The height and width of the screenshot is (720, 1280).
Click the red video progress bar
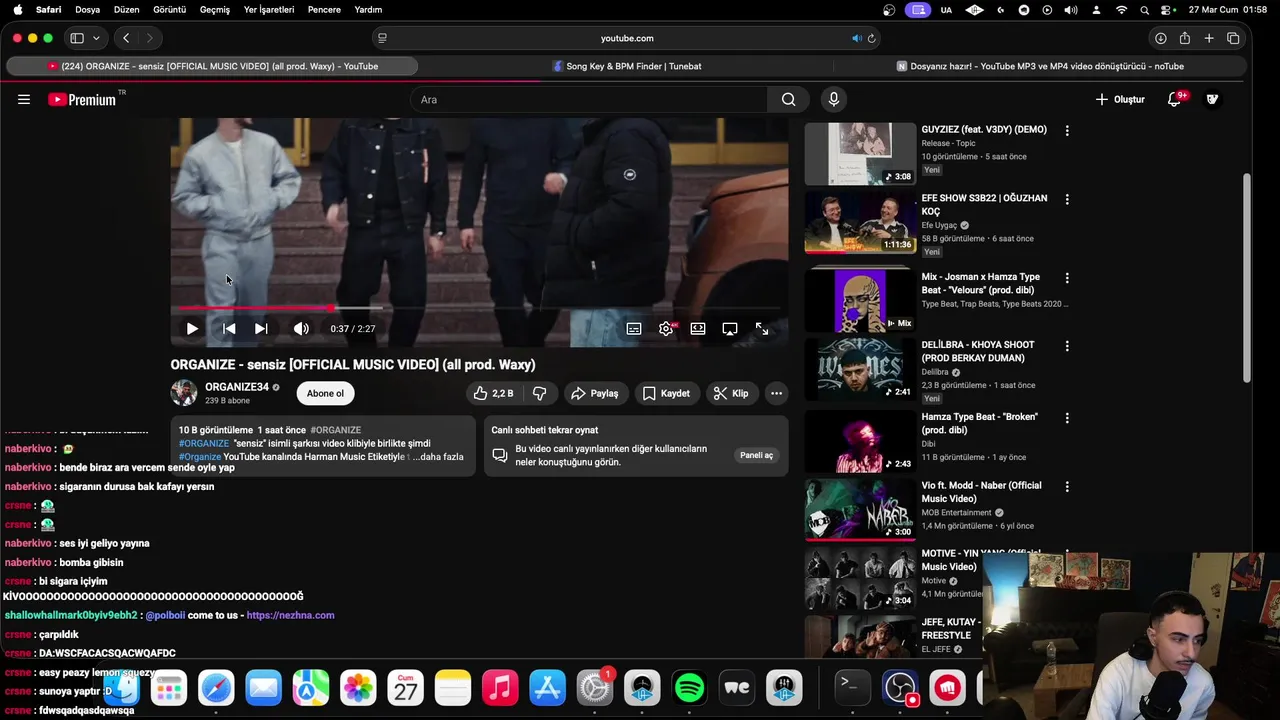(x=479, y=308)
